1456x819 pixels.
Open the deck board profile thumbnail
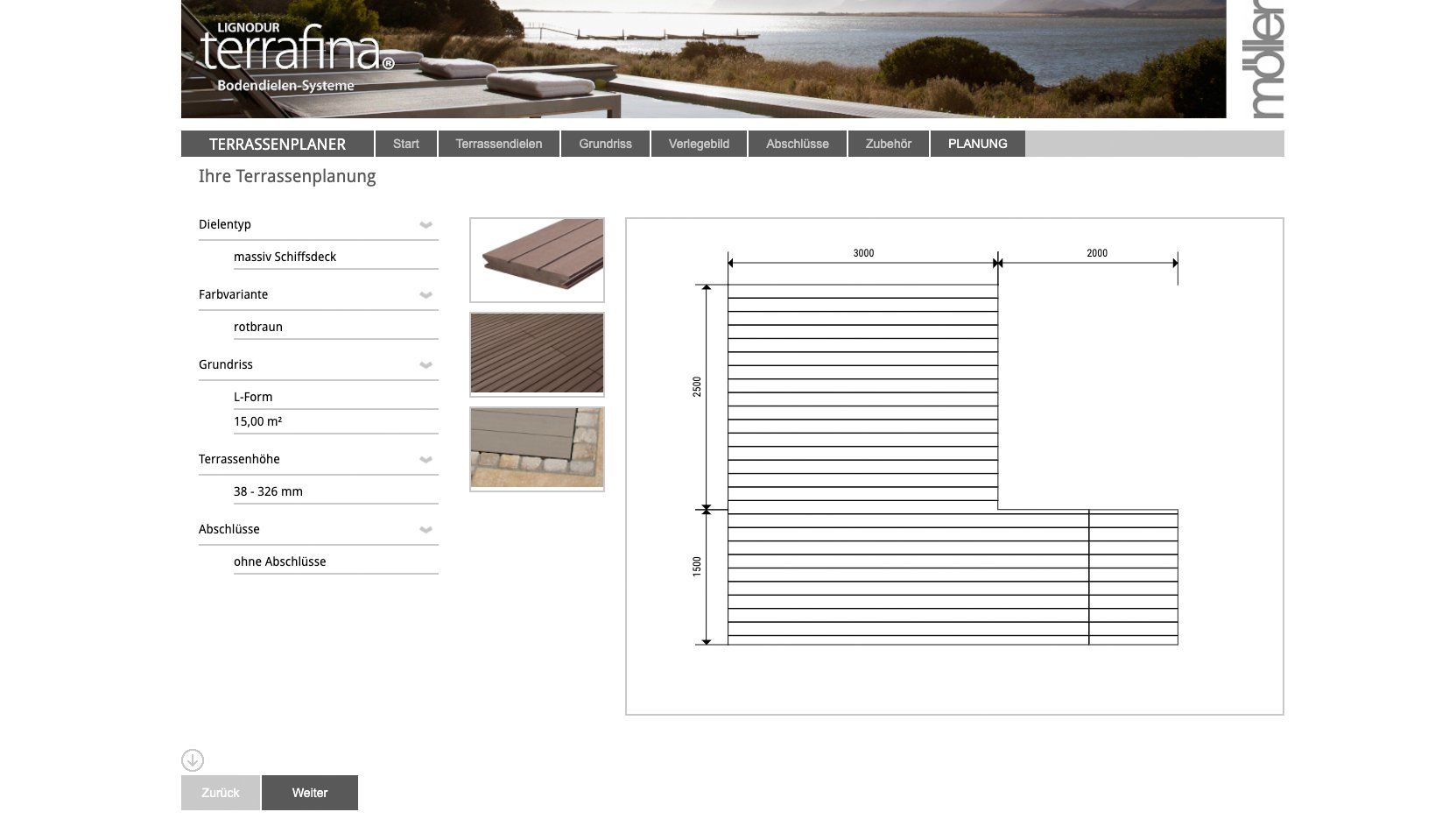click(x=537, y=260)
